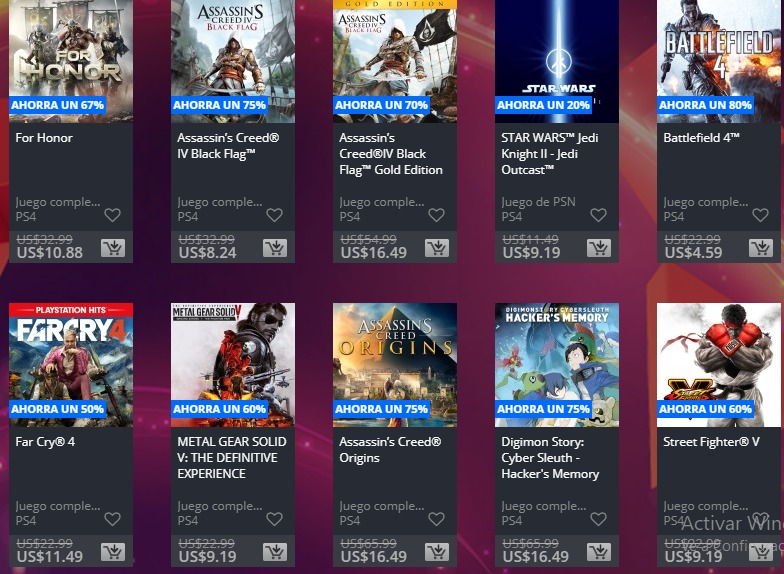Add Metal Gear Solid V to cart
784x574 pixels.
click(275, 552)
